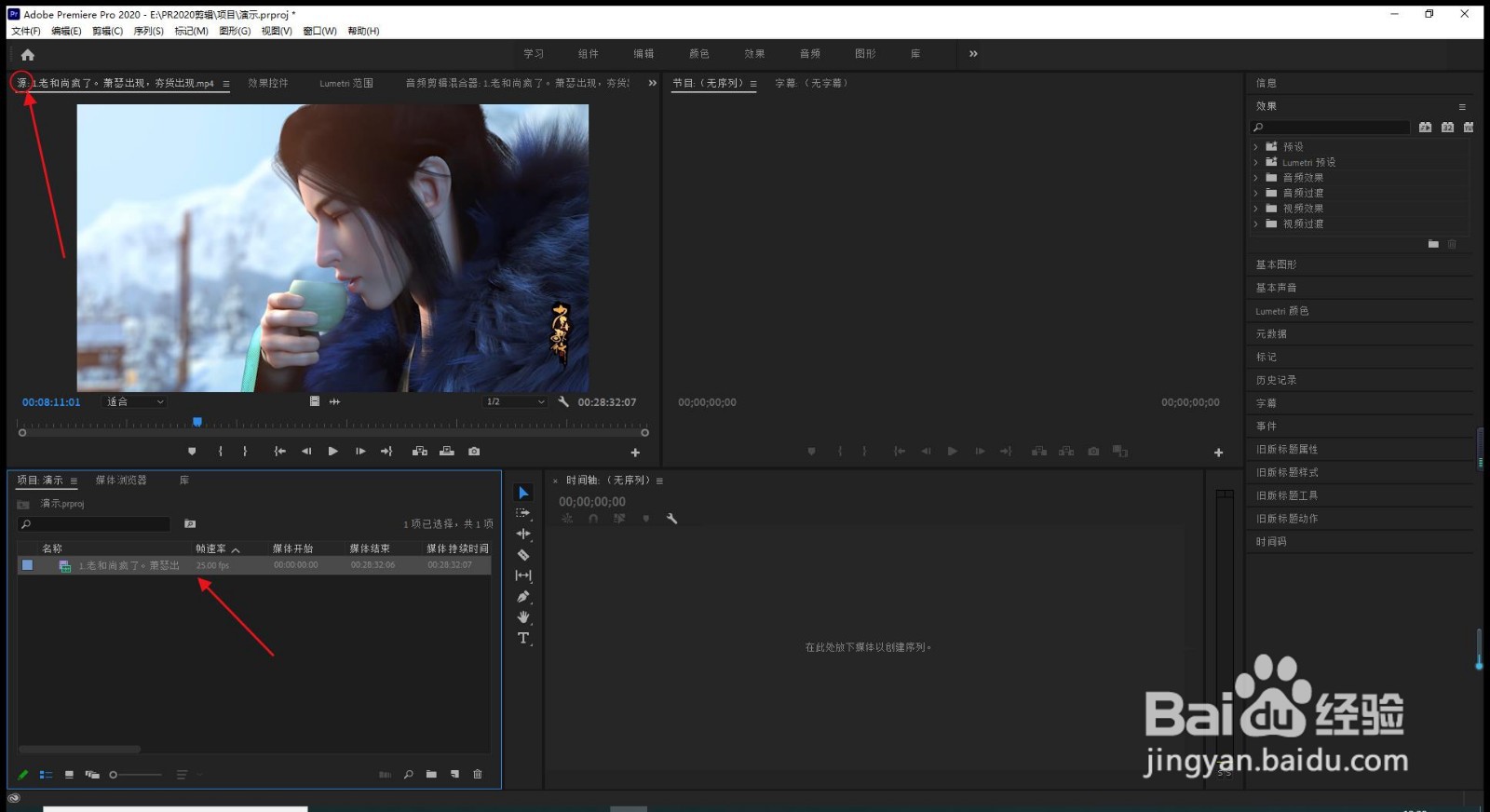Select the Ripple Edit tool

pos(523,534)
